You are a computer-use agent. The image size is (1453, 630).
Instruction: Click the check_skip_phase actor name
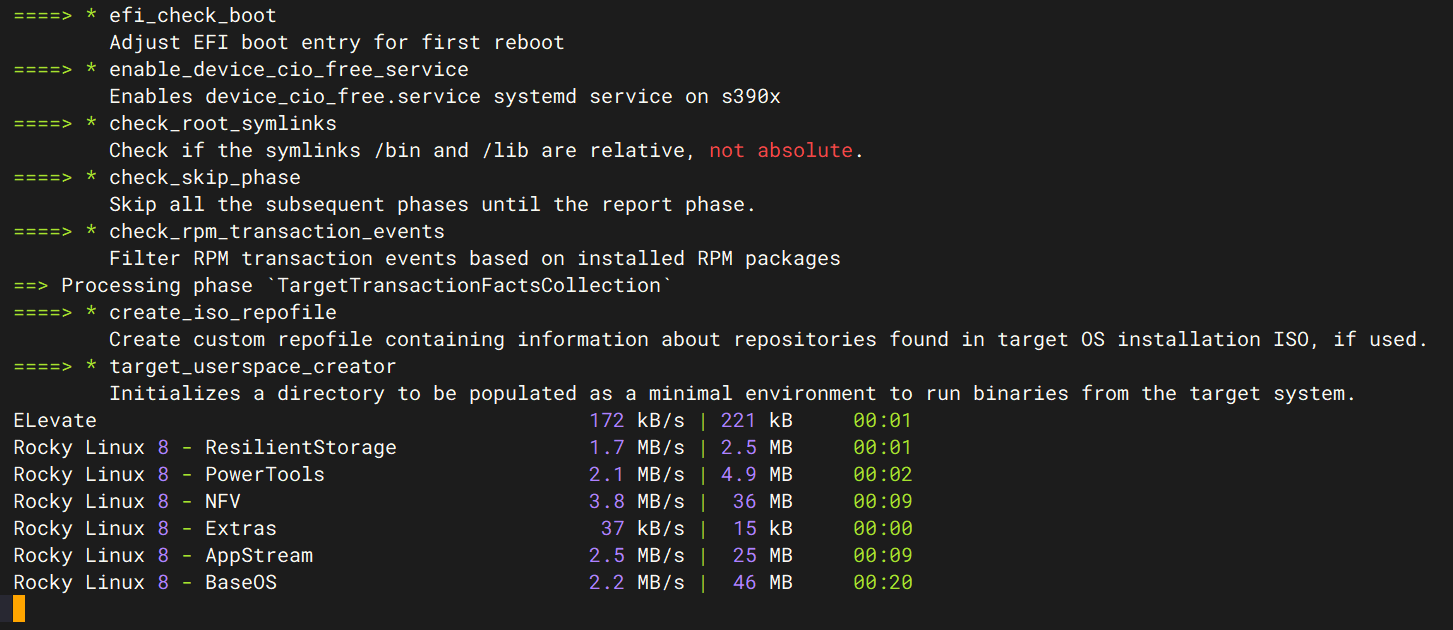204,177
